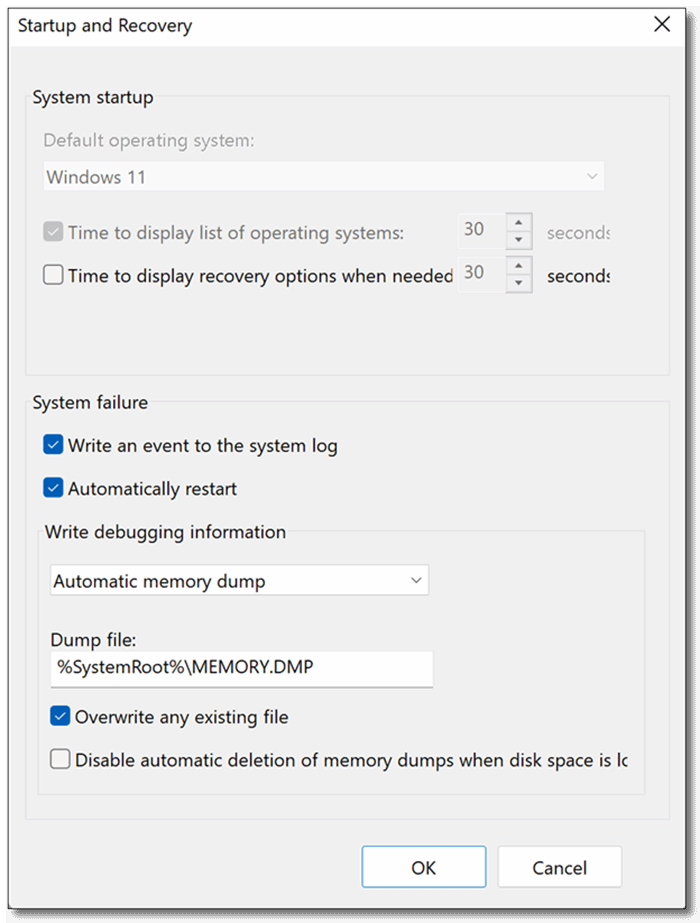
Task: Click the chevron on the debugging information combo box
Action: point(416,580)
